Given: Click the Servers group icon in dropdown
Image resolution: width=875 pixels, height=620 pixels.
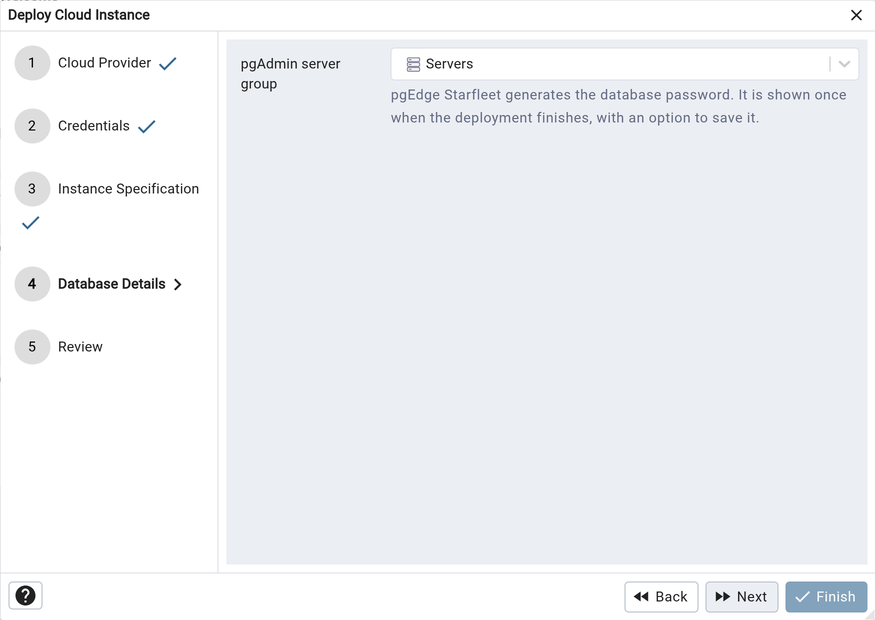Looking at the screenshot, I should point(413,64).
